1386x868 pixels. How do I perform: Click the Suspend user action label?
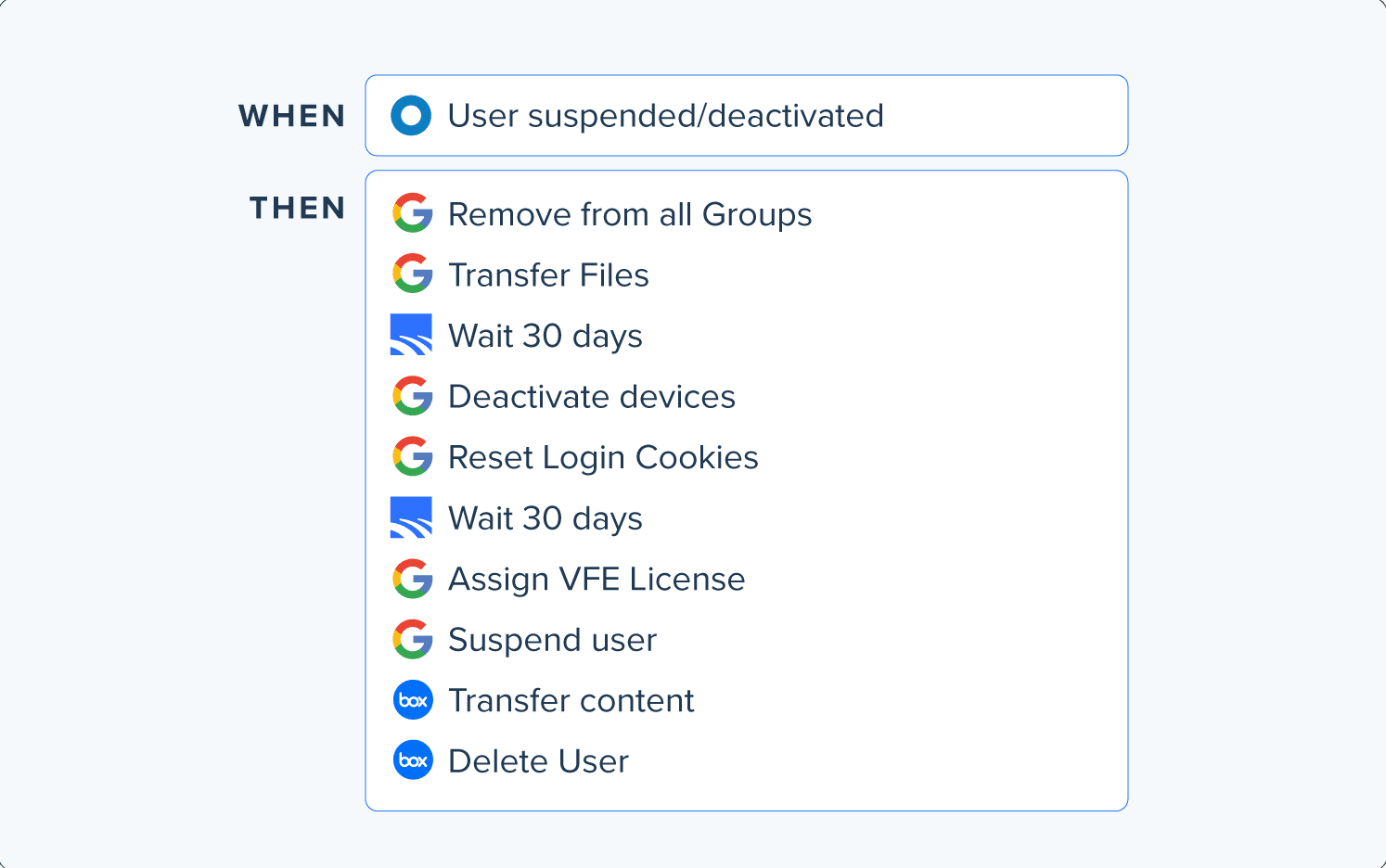pyautogui.click(x=552, y=640)
